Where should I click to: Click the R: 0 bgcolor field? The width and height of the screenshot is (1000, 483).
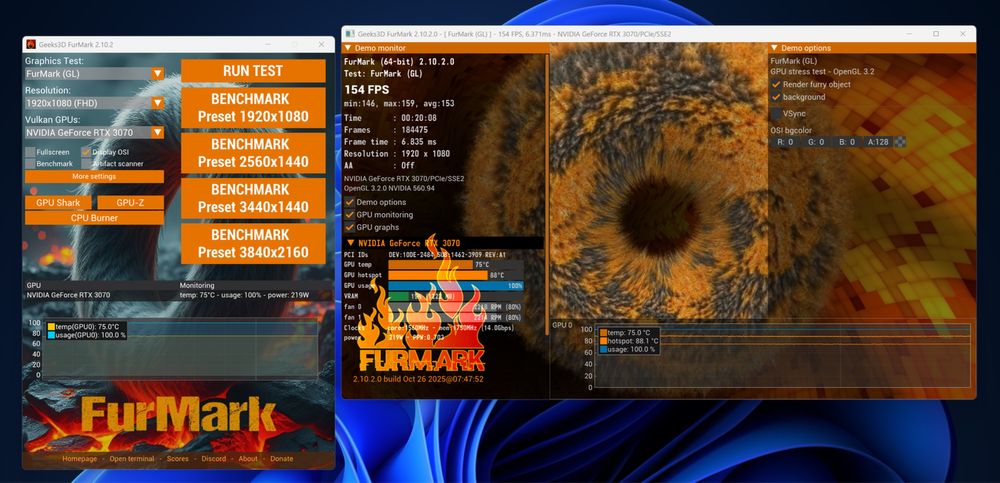click(x=785, y=142)
